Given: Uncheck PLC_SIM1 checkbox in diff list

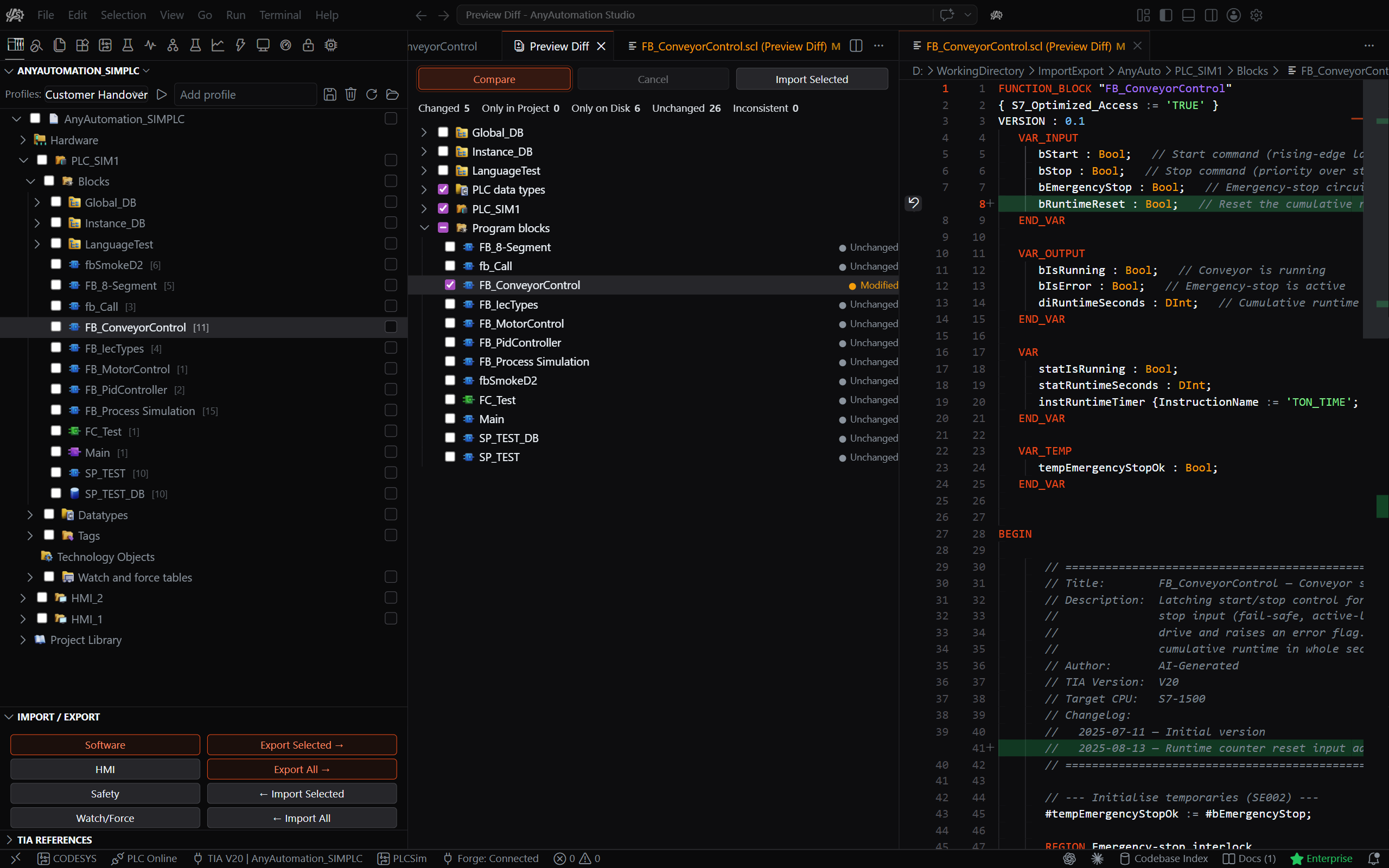Looking at the screenshot, I should pos(443,208).
